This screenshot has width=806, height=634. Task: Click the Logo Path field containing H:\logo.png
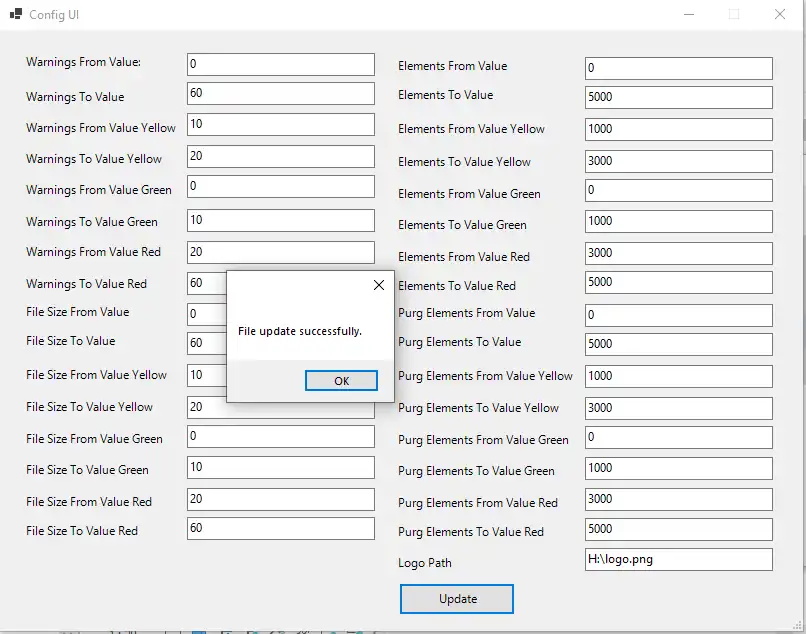click(x=679, y=559)
